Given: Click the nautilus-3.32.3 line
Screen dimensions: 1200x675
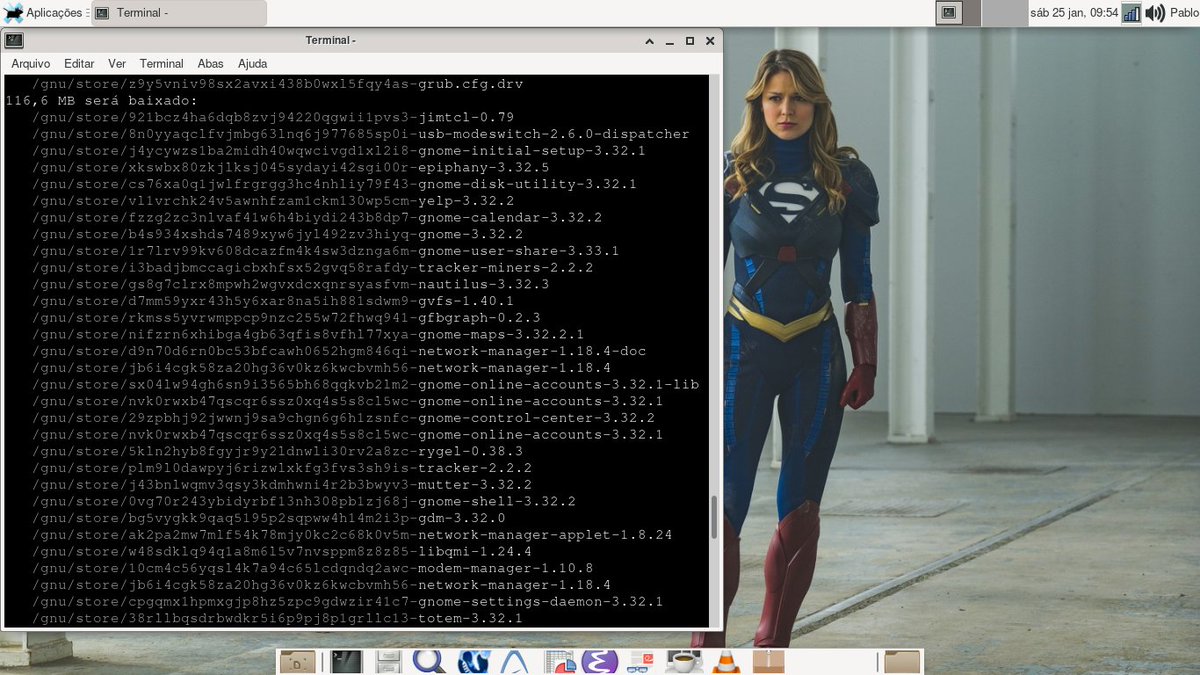Looking at the screenshot, I should pyautogui.click(x=290, y=284).
